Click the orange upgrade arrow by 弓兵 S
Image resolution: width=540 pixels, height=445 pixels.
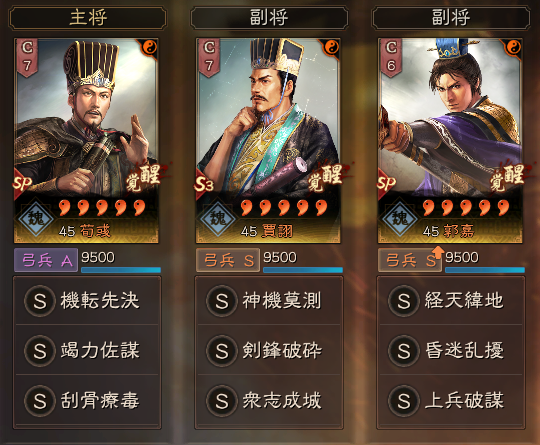(x=437, y=252)
